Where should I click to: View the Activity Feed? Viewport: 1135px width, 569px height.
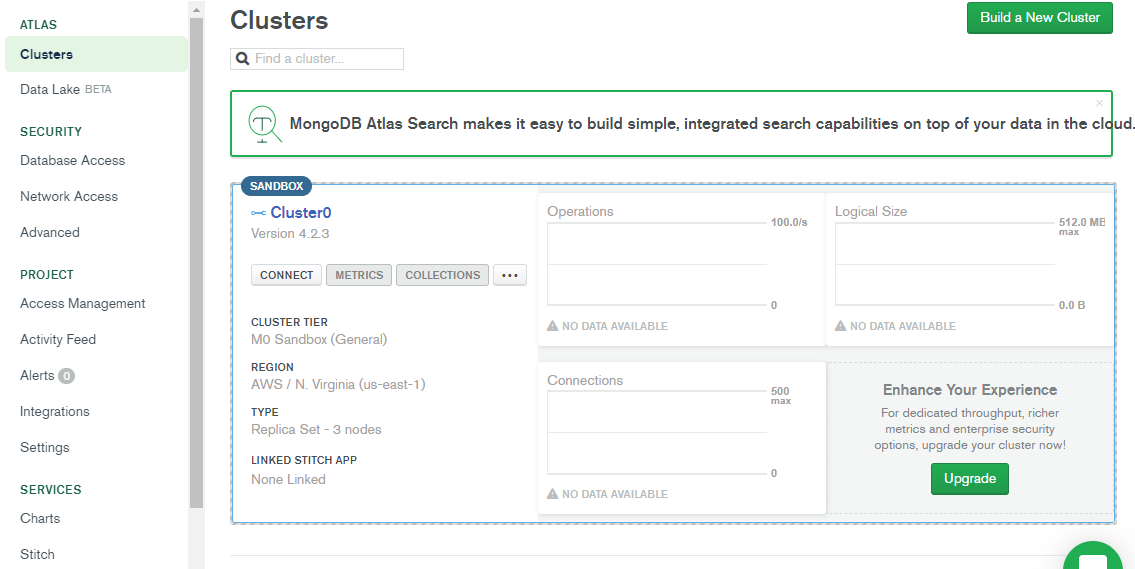pos(58,340)
